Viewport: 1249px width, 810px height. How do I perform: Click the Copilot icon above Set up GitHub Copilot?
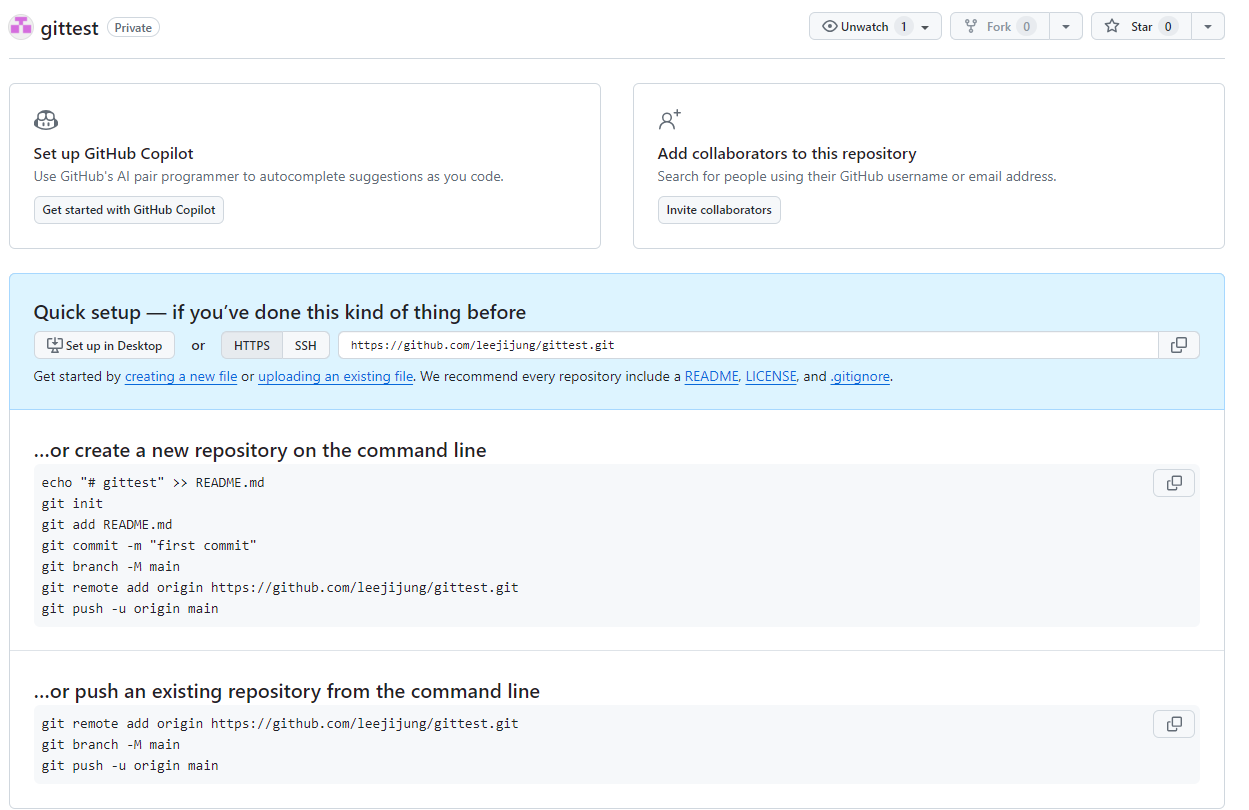[46, 121]
